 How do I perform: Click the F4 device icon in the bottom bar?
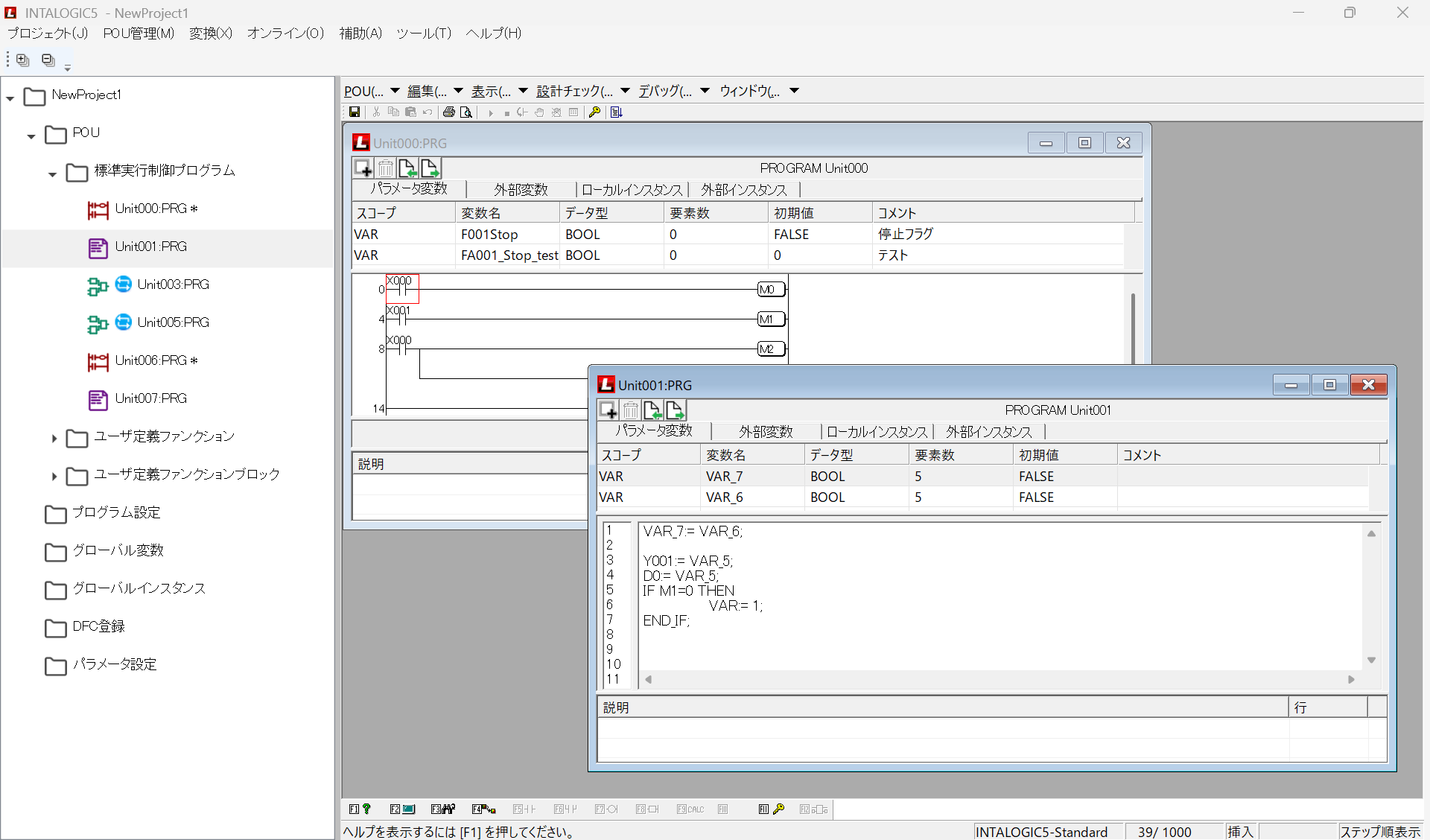484,809
